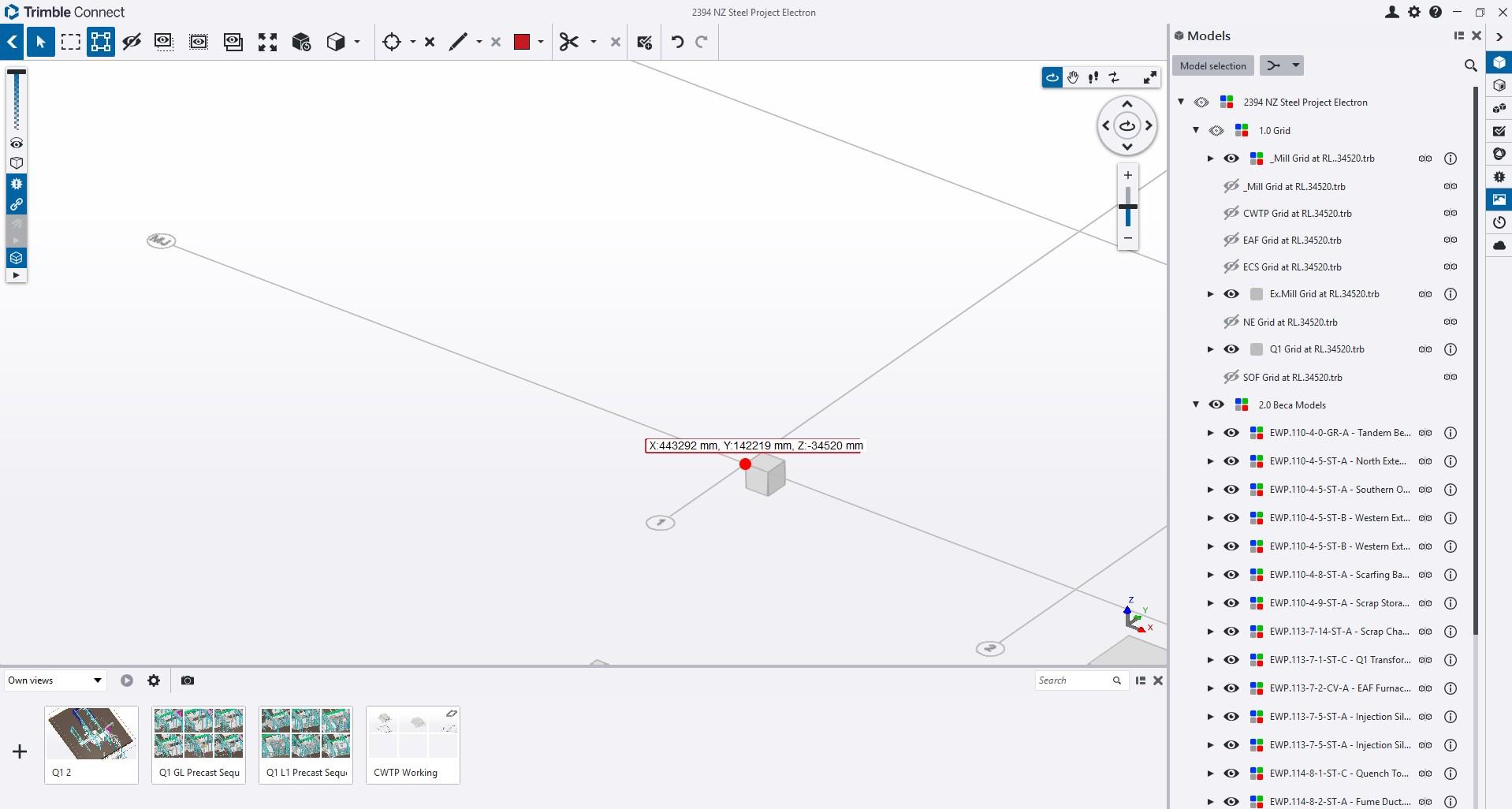Click the Model selection tab

[x=1212, y=65]
